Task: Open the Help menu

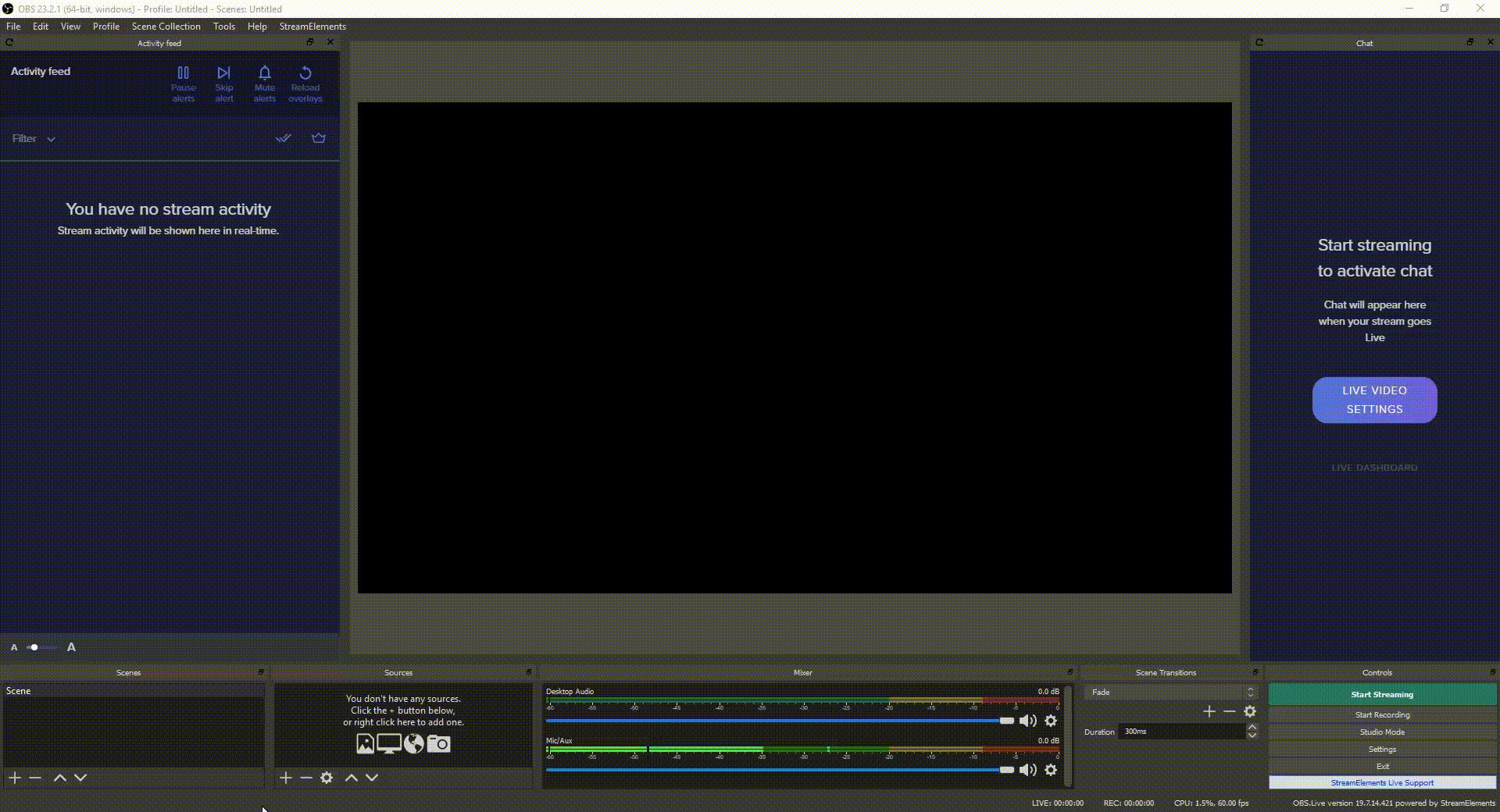Action: (x=257, y=27)
